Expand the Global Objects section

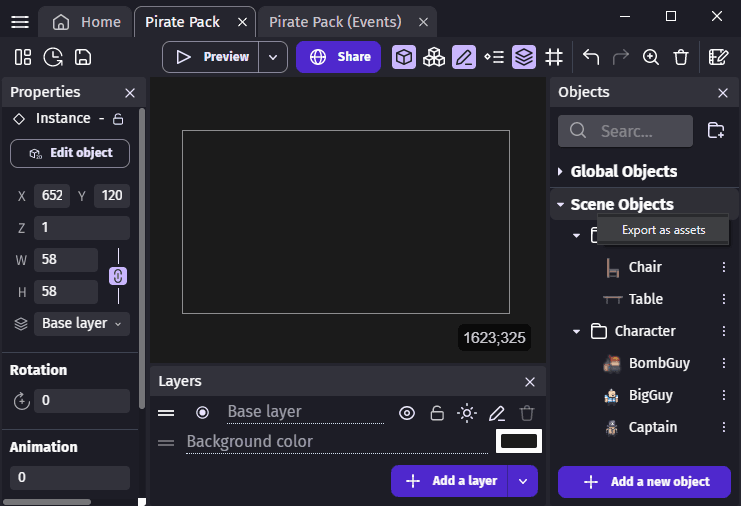560,171
